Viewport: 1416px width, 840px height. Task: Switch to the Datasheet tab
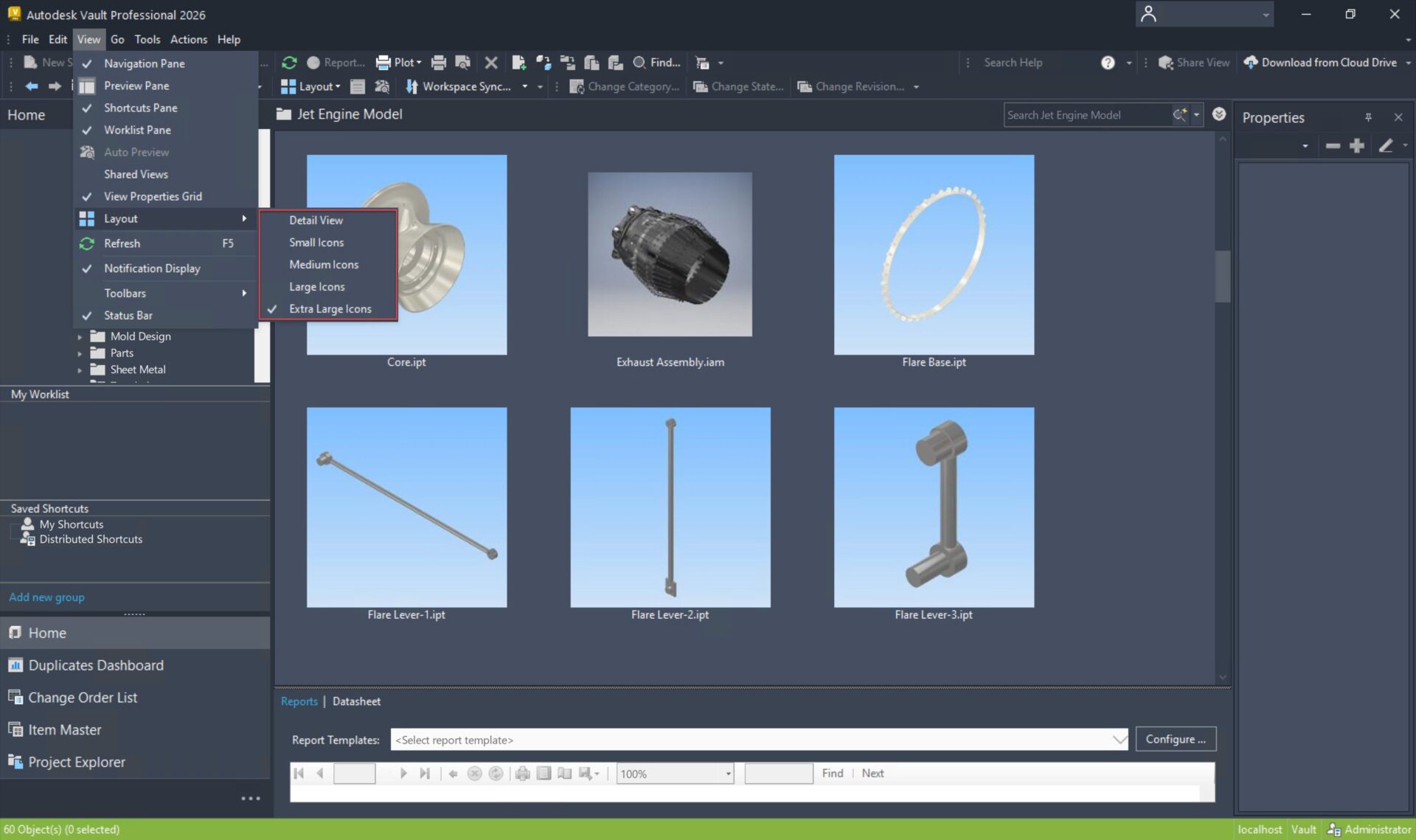click(x=356, y=701)
